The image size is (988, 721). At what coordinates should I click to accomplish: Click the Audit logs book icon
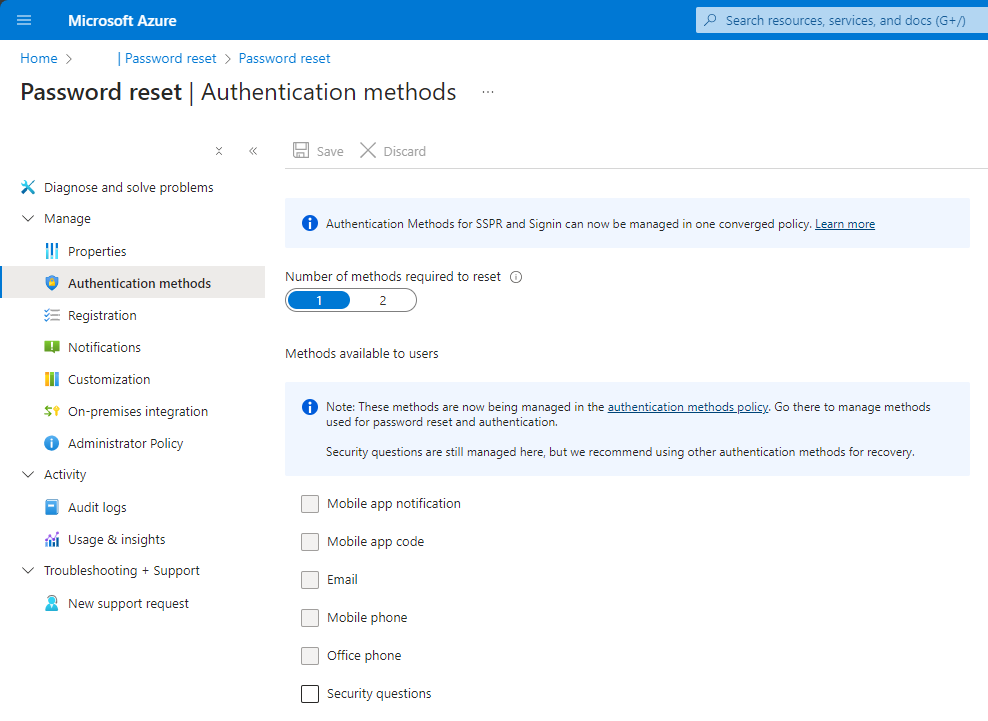pyautogui.click(x=52, y=507)
